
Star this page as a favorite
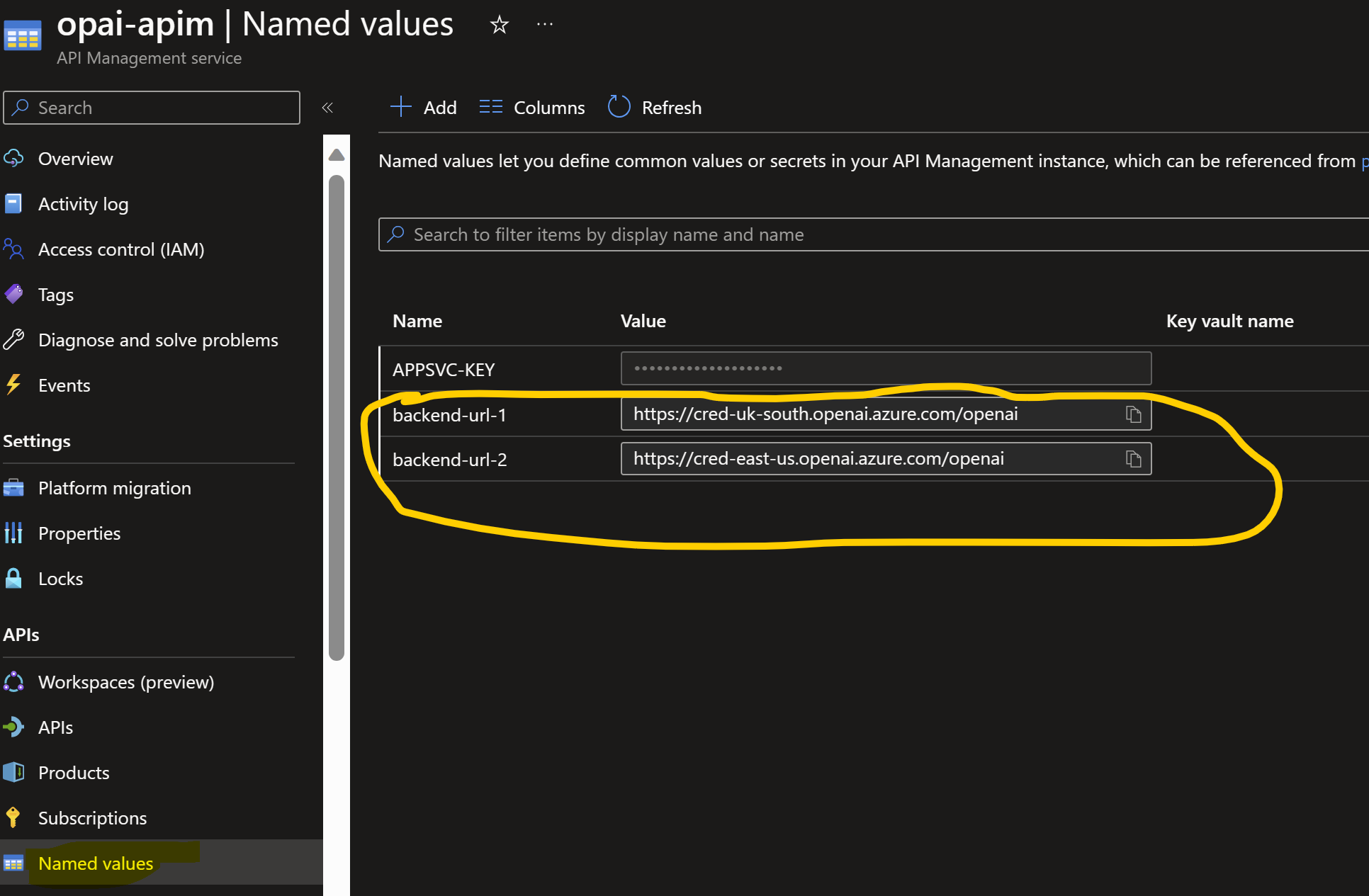(x=500, y=24)
